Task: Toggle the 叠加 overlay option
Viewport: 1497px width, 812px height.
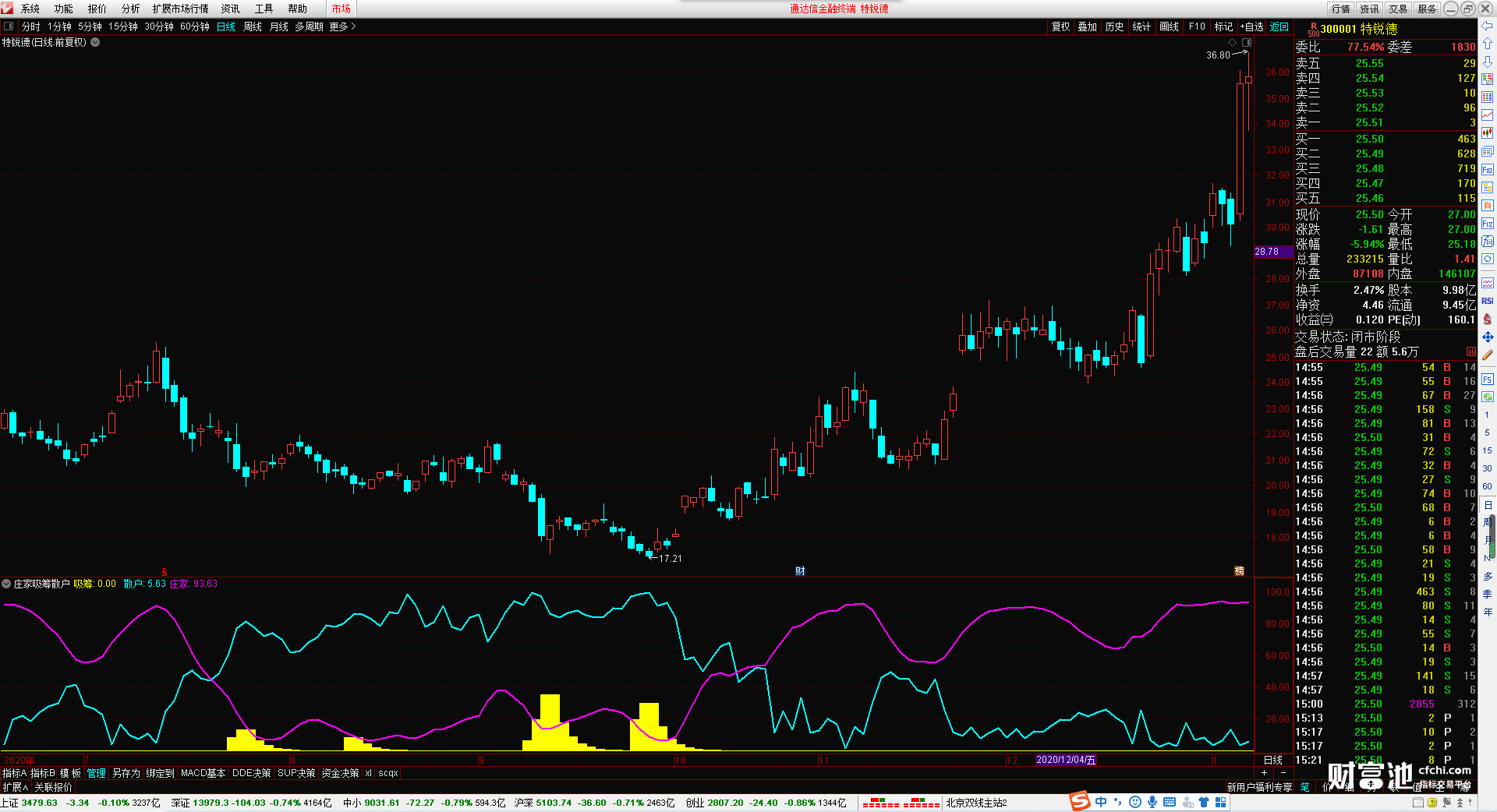Action: tap(1088, 26)
